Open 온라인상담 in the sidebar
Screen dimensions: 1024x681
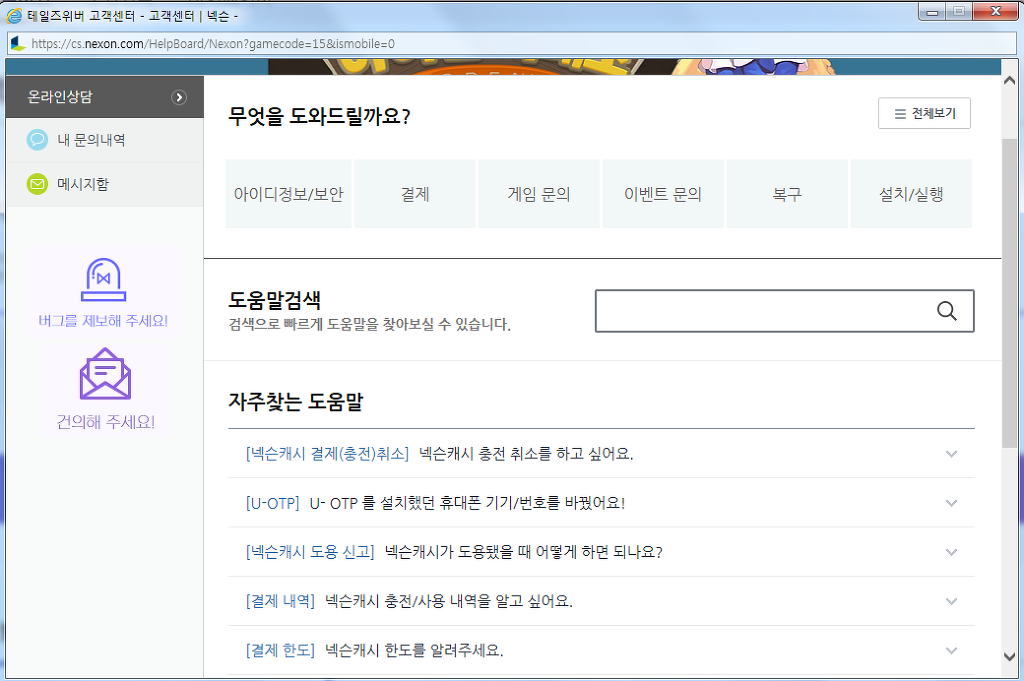[x=104, y=97]
